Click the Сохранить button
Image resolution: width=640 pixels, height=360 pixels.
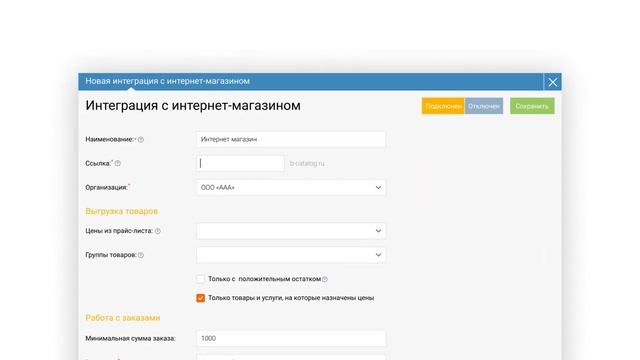pos(532,106)
